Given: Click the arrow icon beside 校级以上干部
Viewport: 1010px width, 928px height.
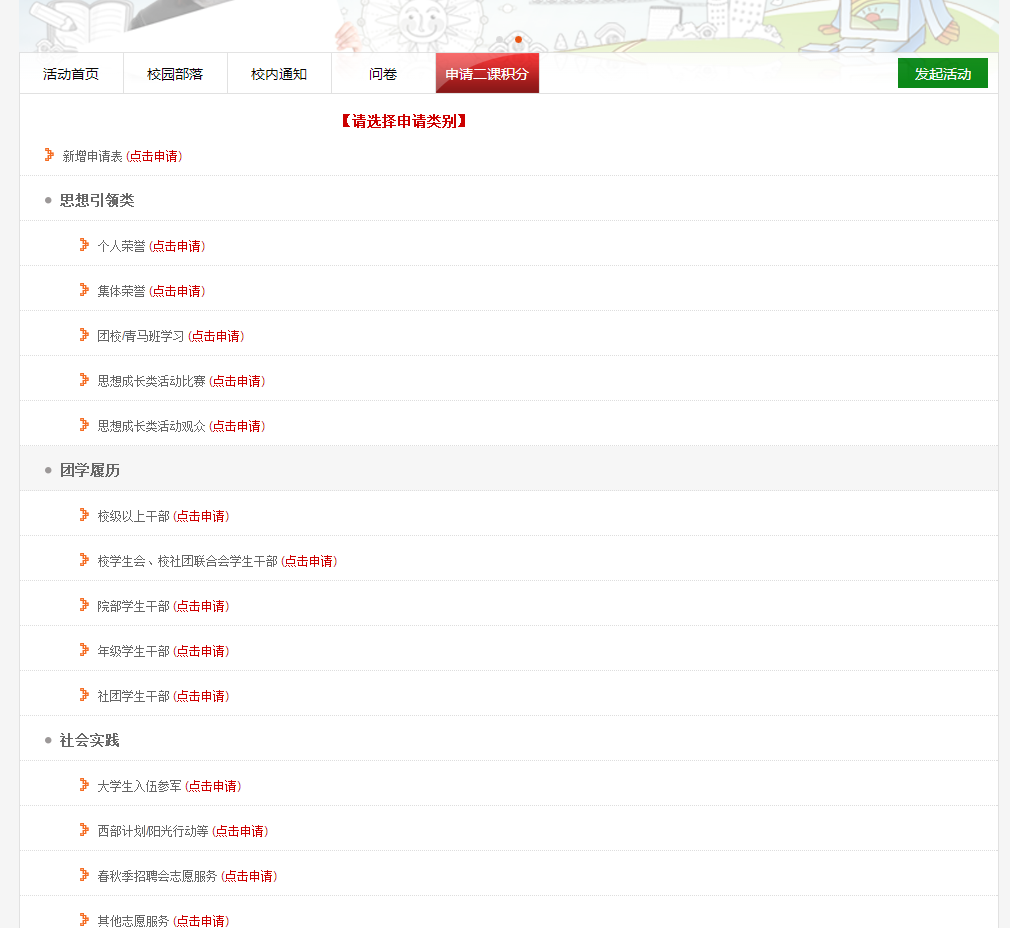Looking at the screenshot, I should pos(84,515).
